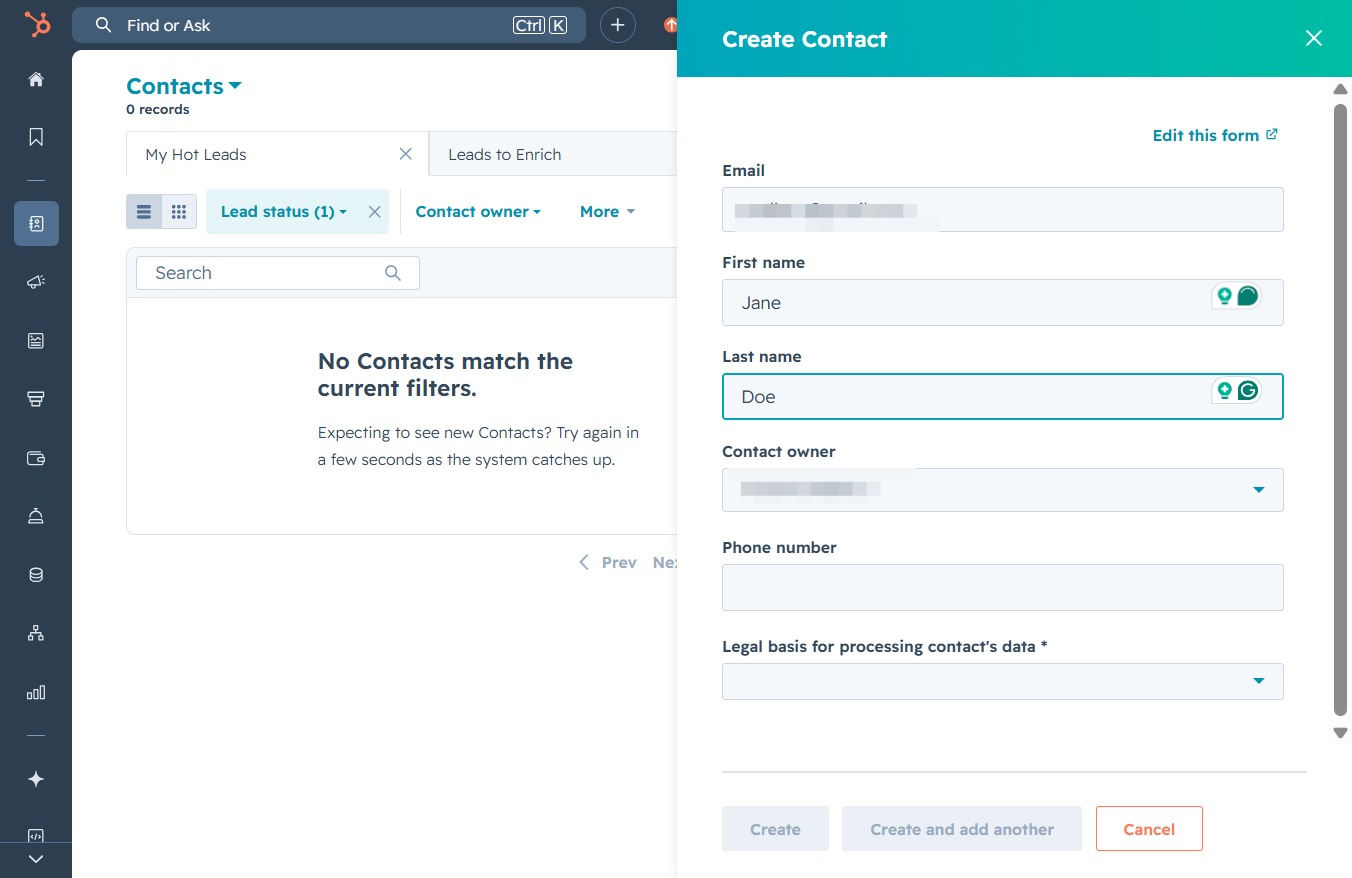Click search magnifier in contacts table
The image size is (1352, 878).
[393, 273]
